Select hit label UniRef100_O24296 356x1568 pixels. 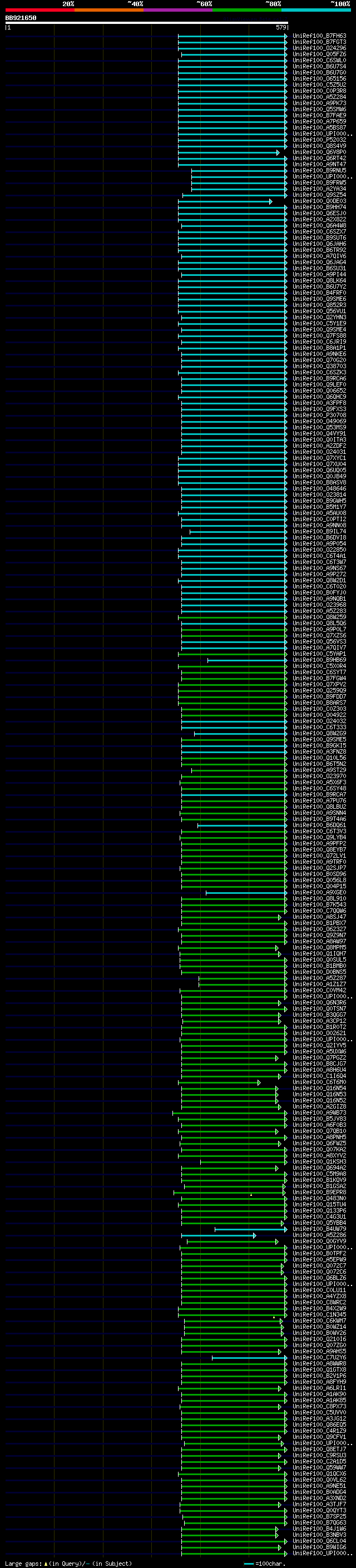(319, 48)
